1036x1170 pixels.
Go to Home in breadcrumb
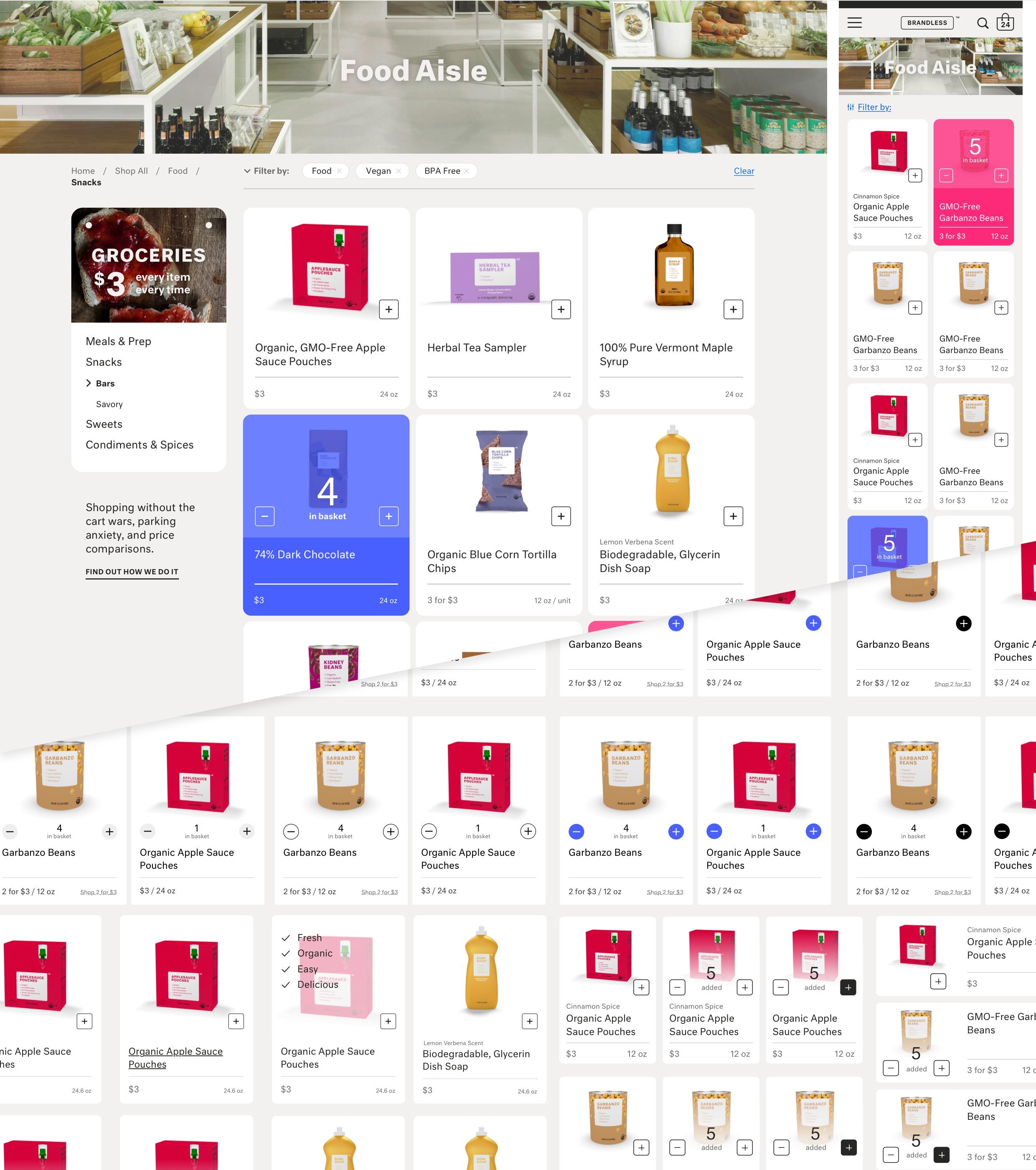83,170
